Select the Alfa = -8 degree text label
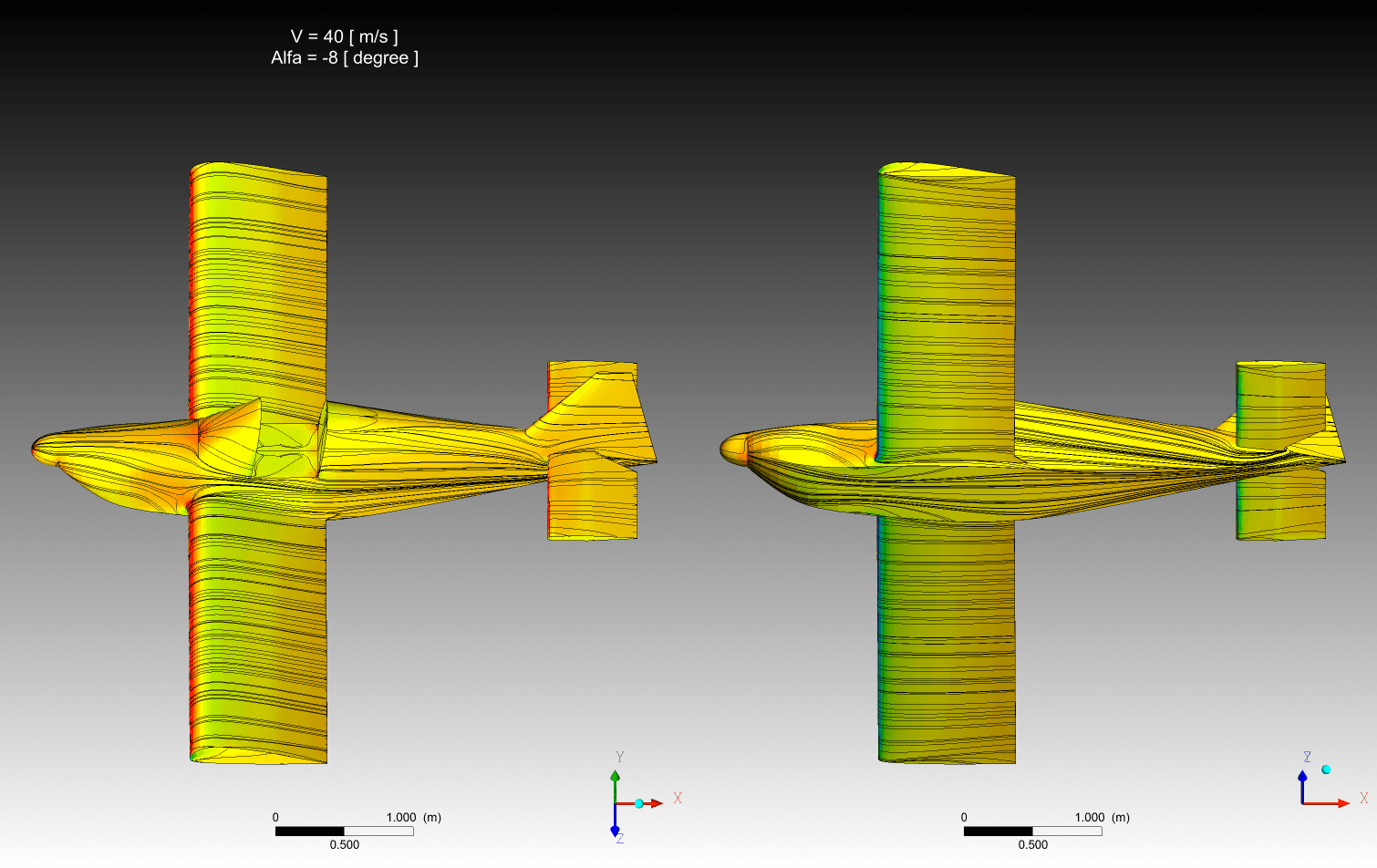 [344, 58]
